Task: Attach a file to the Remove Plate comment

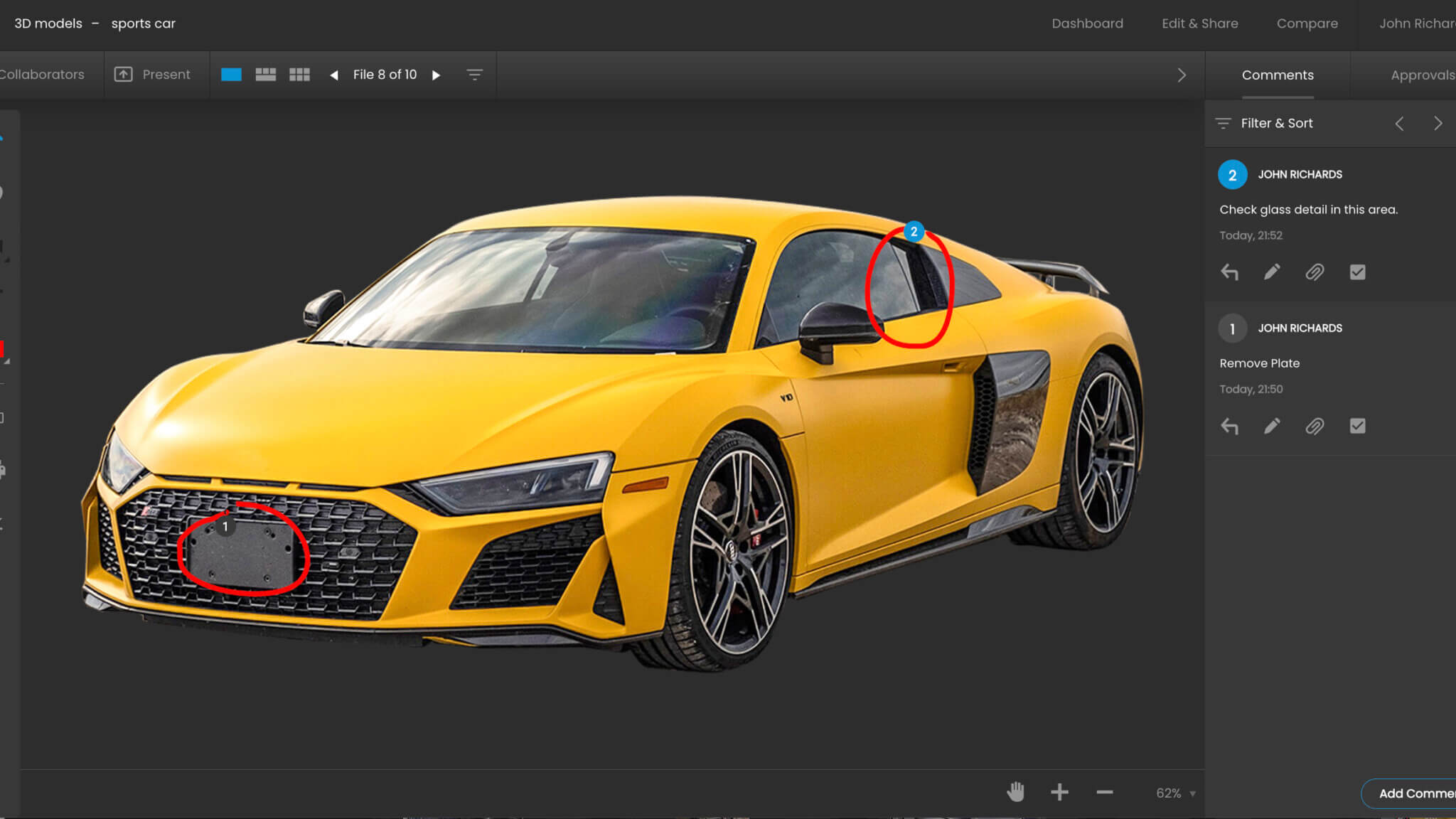Action: (x=1315, y=426)
